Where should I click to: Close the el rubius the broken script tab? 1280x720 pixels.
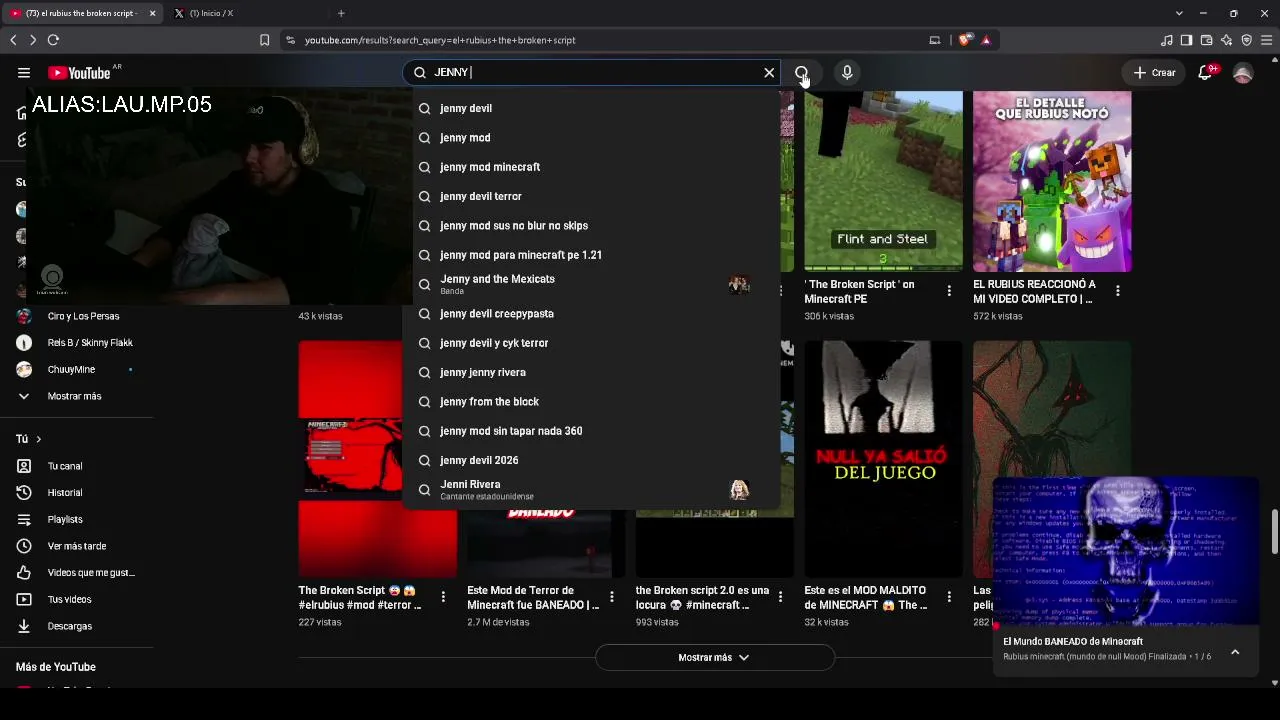(x=152, y=13)
